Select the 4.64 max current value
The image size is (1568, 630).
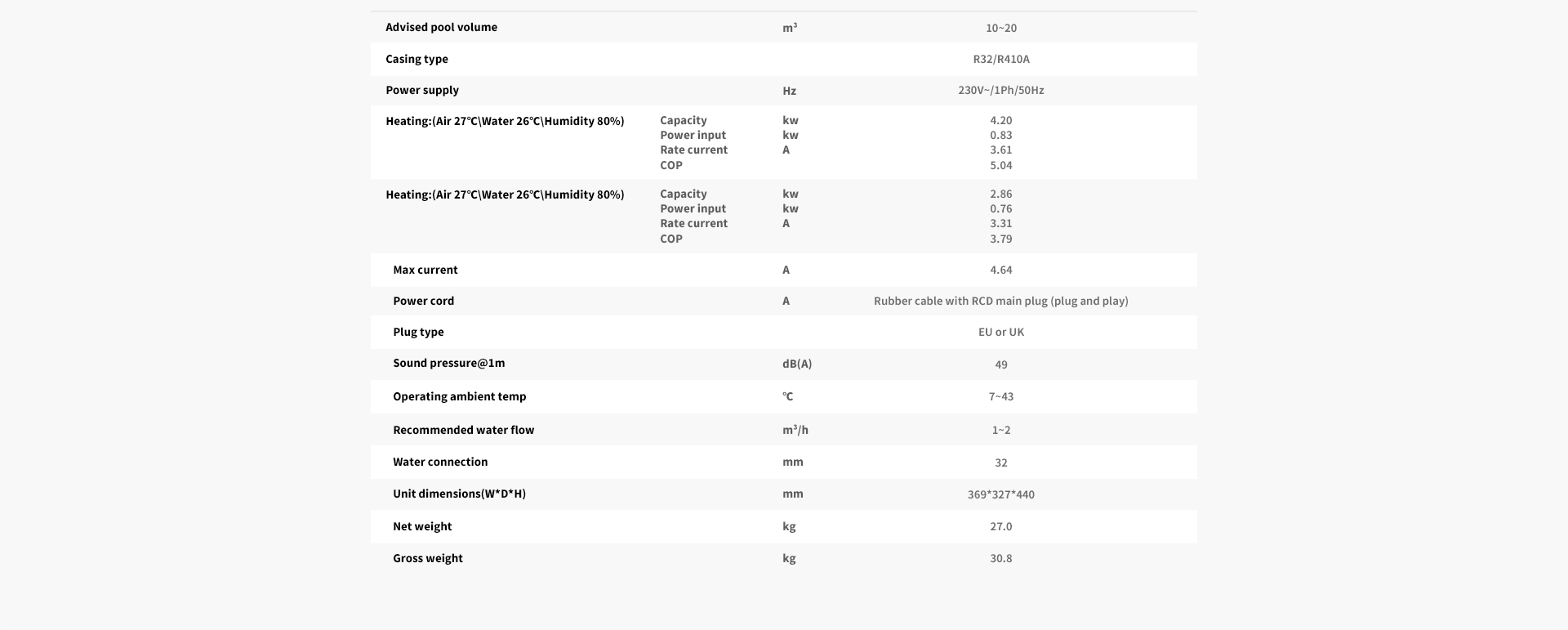1001,270
